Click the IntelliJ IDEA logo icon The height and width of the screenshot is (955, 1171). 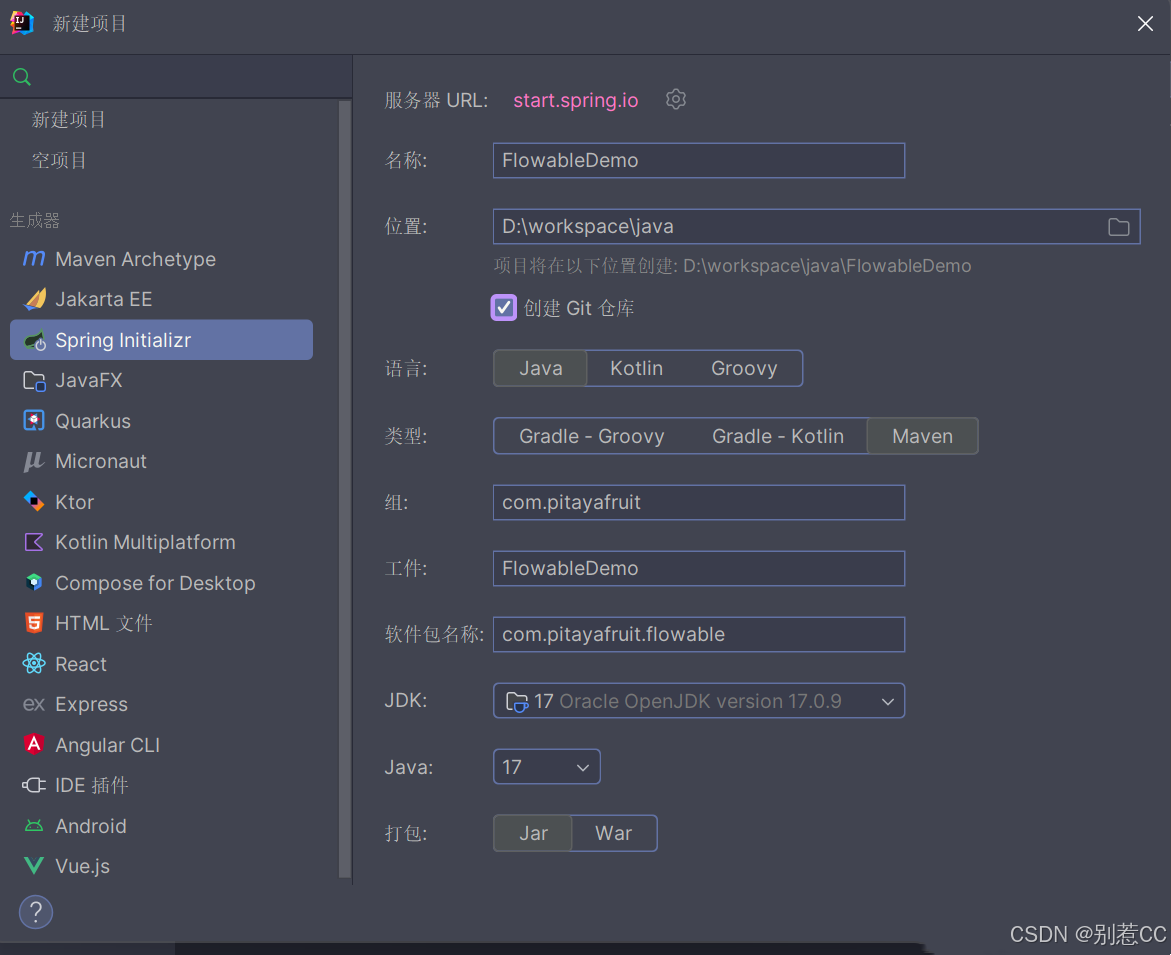coord(22,23)
